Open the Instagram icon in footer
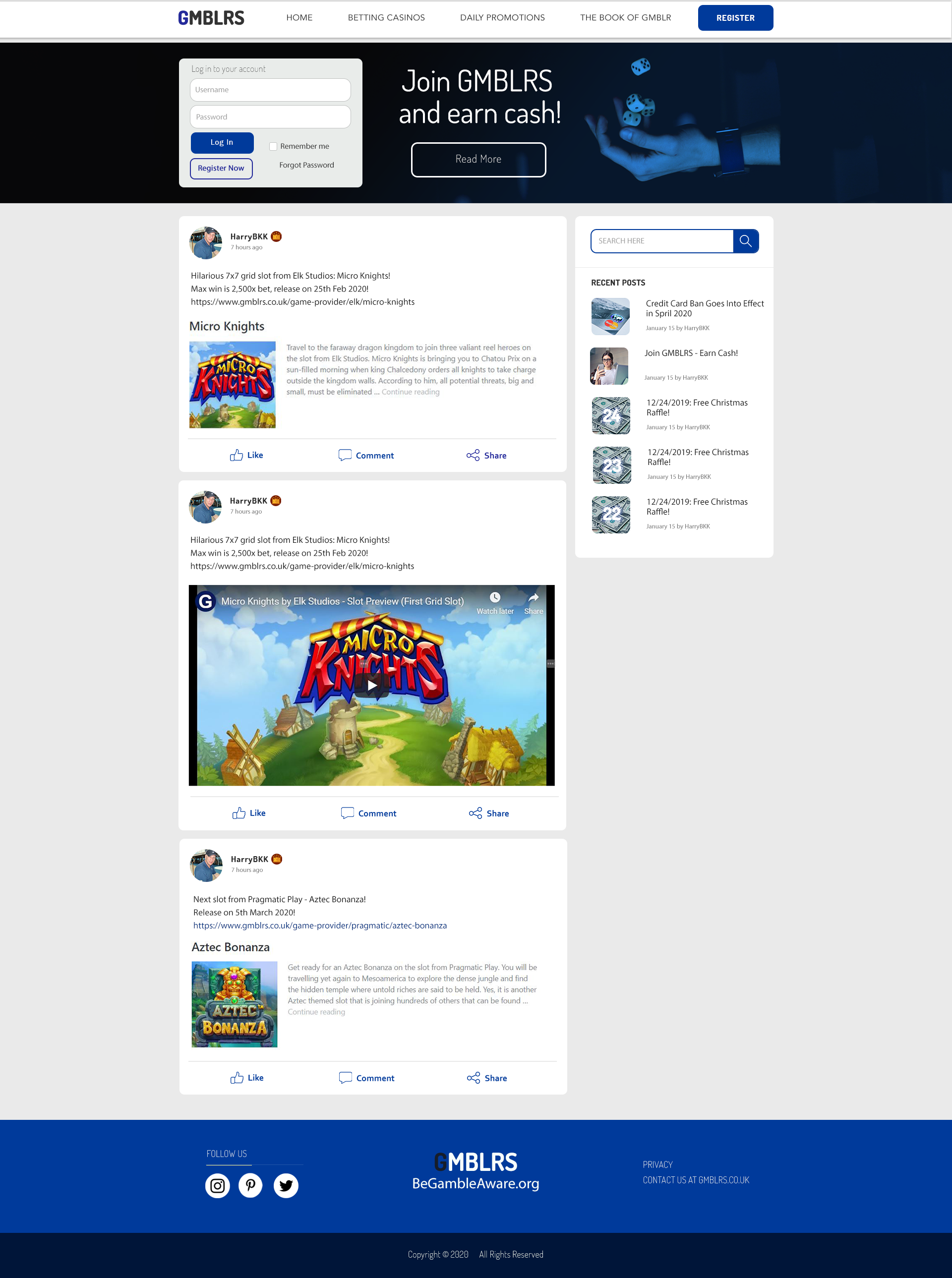This screenshot has height=1278, width=952. click(217, 1185)
